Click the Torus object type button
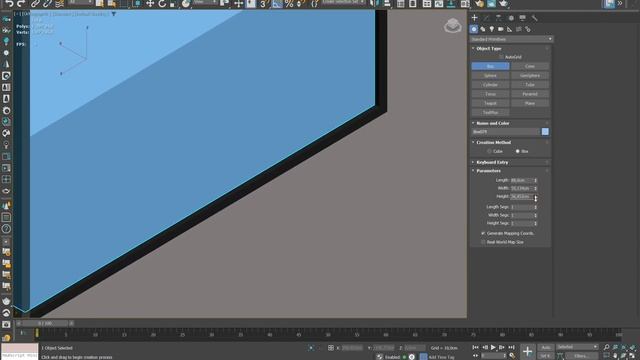Viewport: 640px width, 360px height. pyautogui.click(x=490, y=94)
